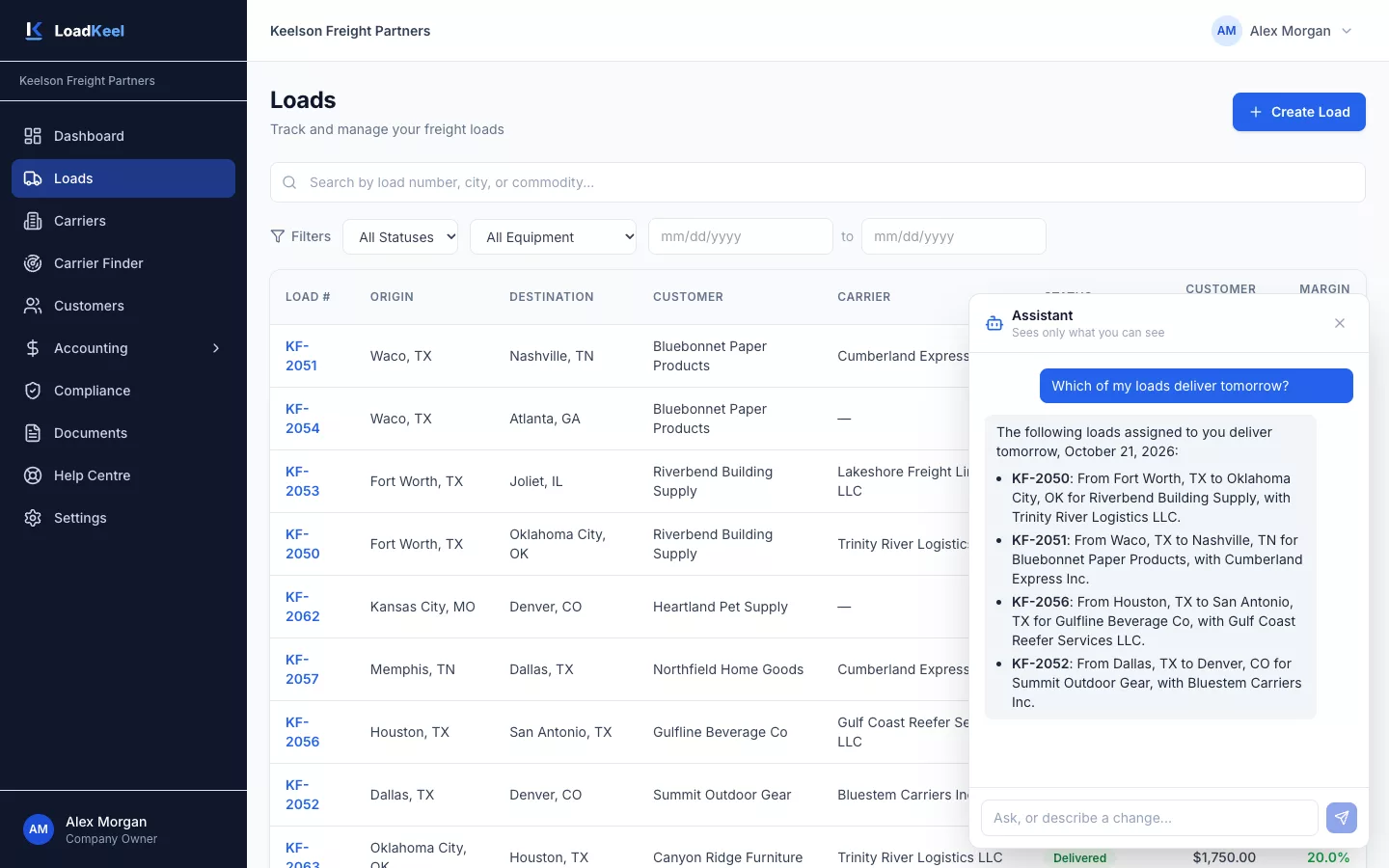The width and height of the screenshot is (1389, 868).
Task: Focus the load search field
Action: click(x=818, y=182)
